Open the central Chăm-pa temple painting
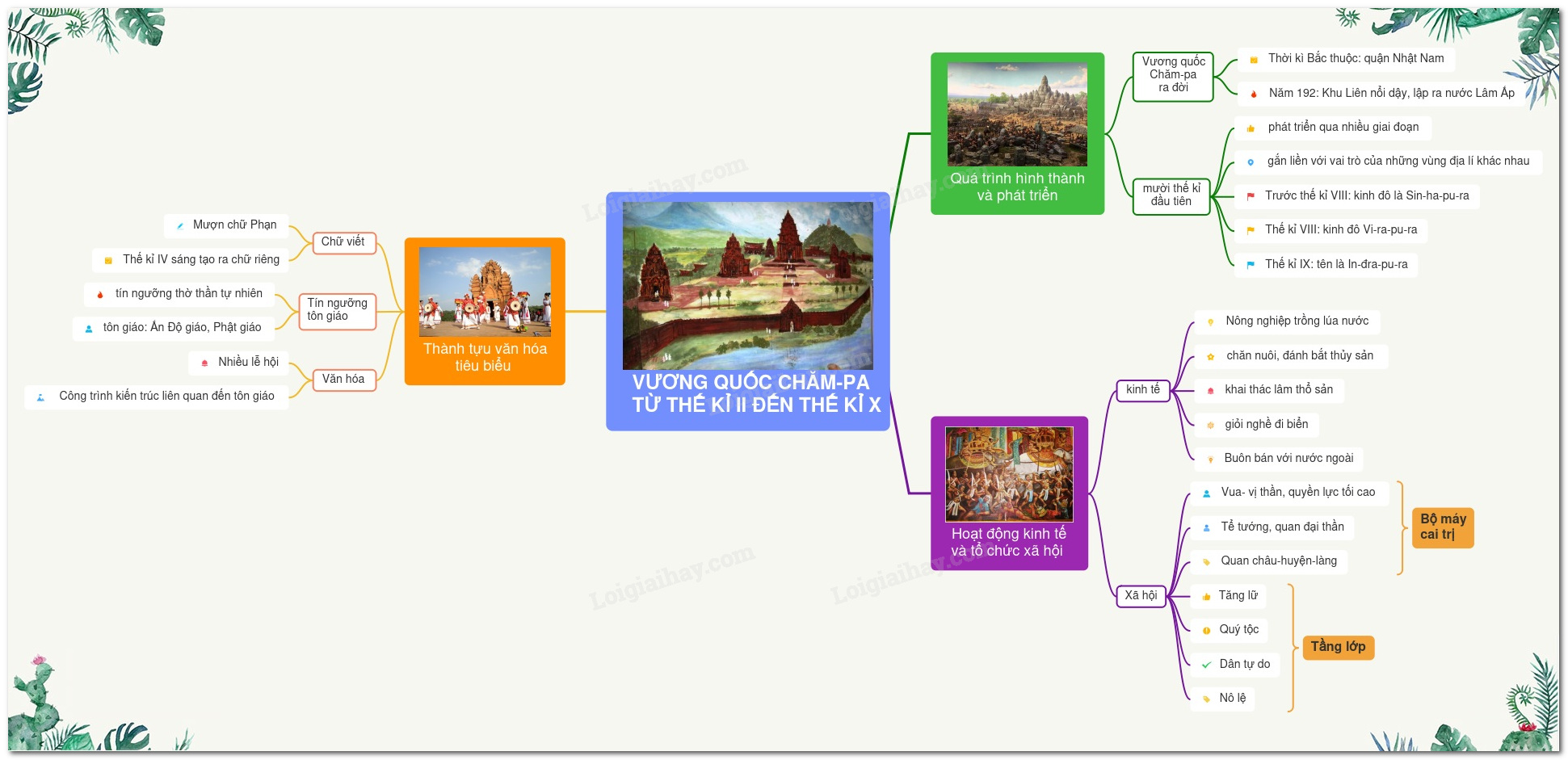 point(747,285)
